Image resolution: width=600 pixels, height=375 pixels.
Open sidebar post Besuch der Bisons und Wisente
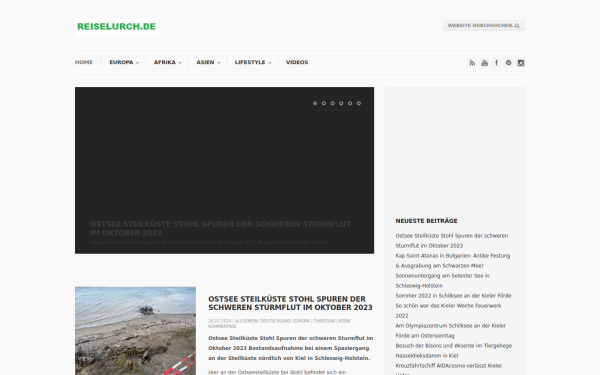tap(453, 351)
